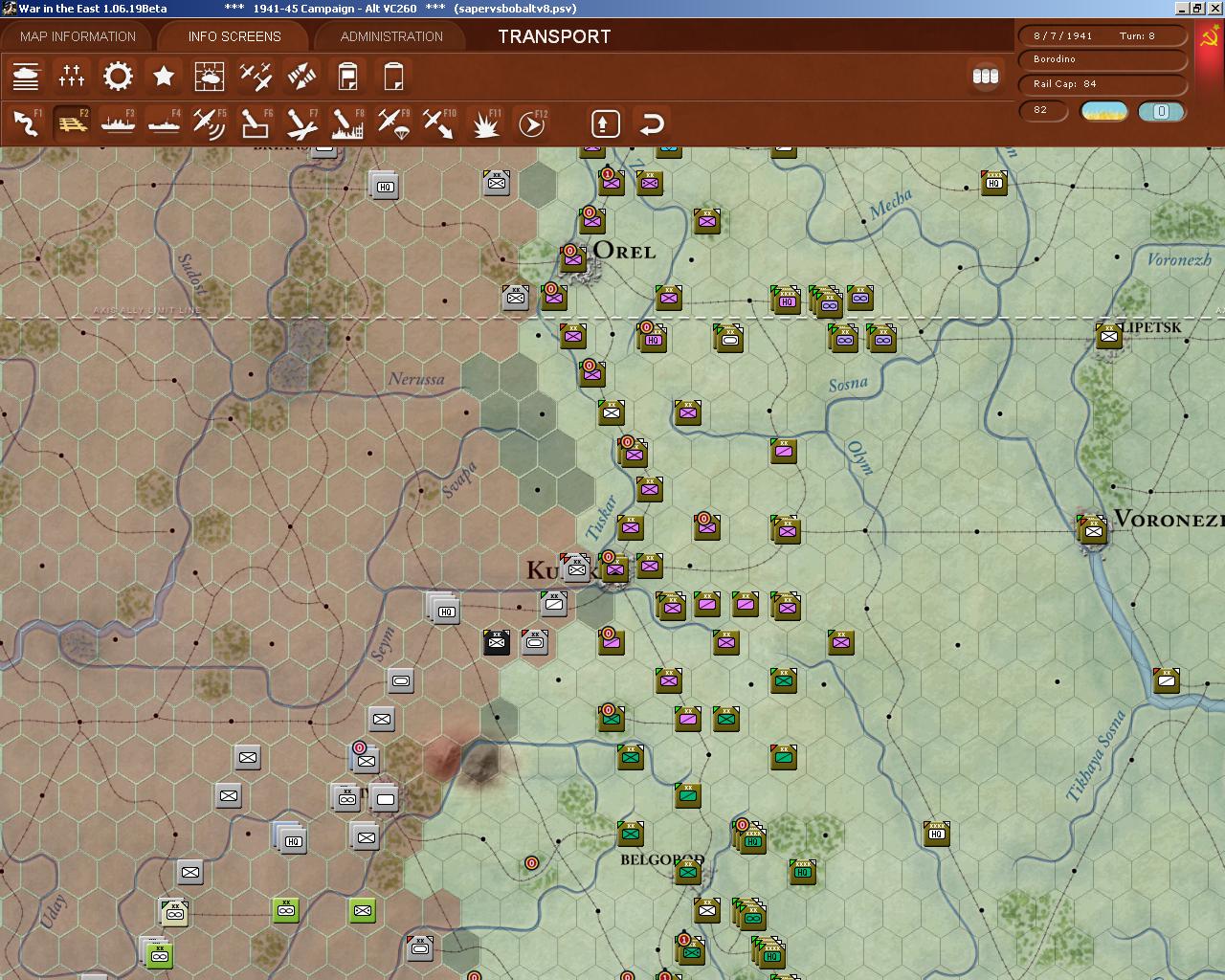Viewport: 1225px width, 980px height.
Task: Select F5 air recon mode
Action: tap(210, 123)
